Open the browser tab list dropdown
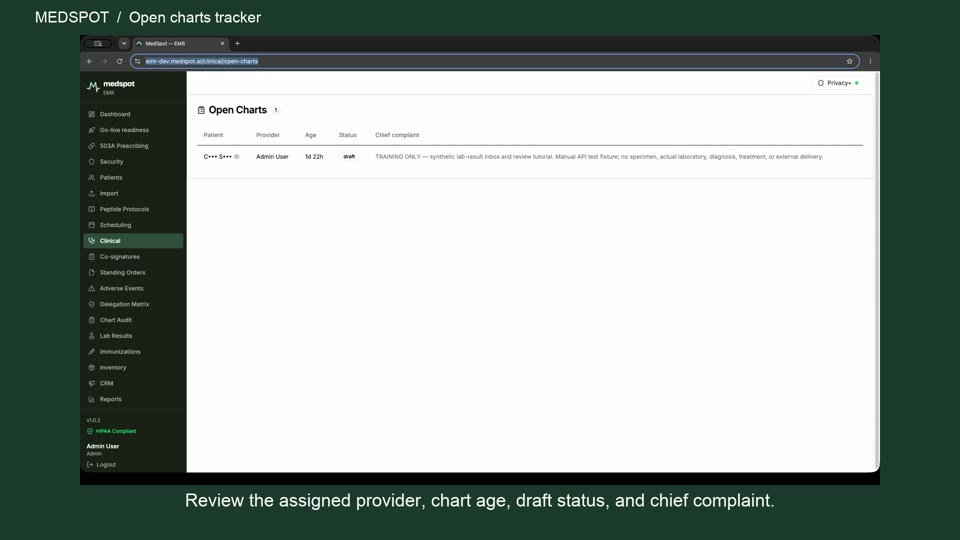The width and height of the screenshot is (960, 540). pyautogui.click(x=124, y=43)
